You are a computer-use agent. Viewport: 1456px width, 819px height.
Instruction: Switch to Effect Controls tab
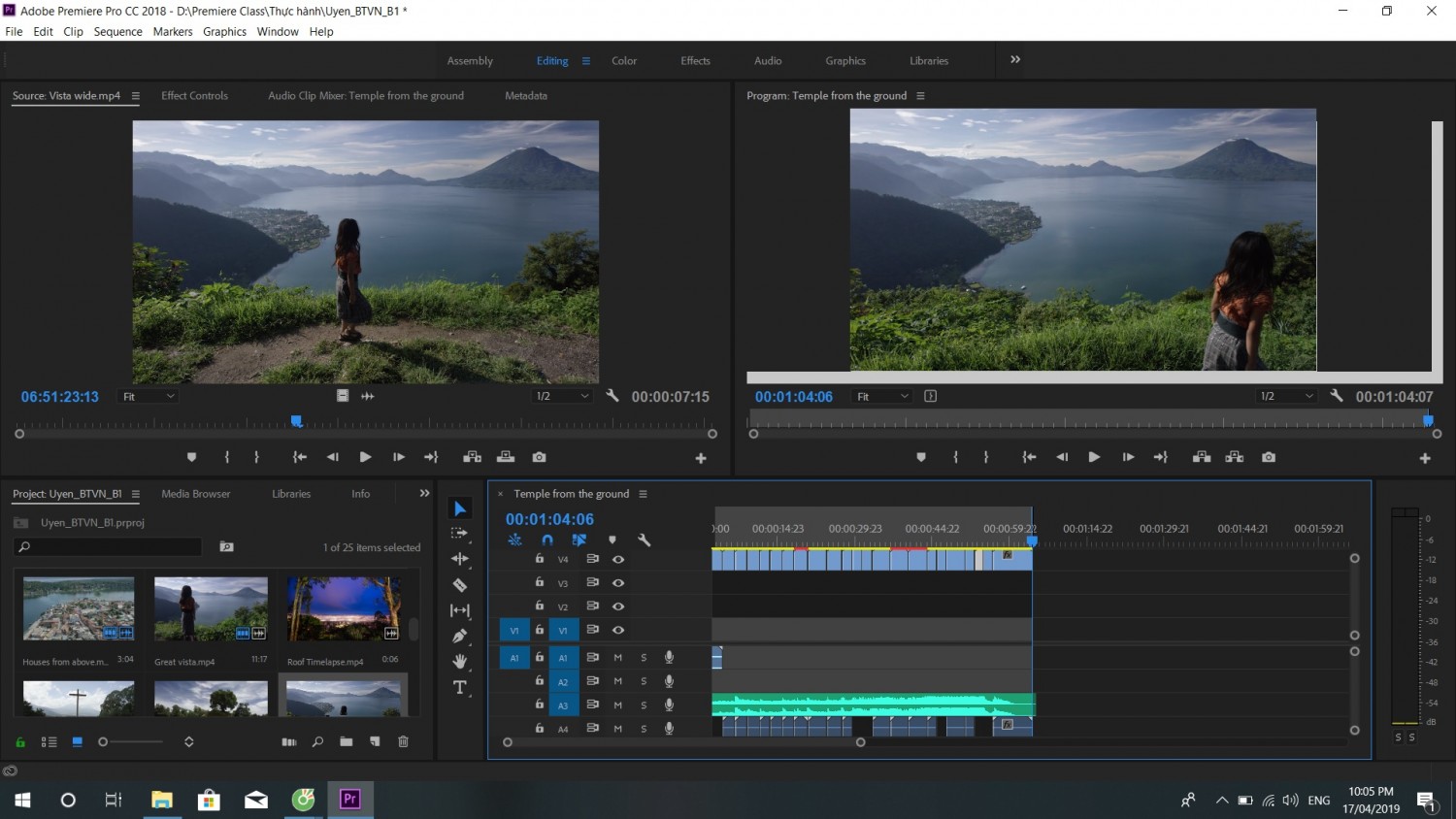point(194,95)
